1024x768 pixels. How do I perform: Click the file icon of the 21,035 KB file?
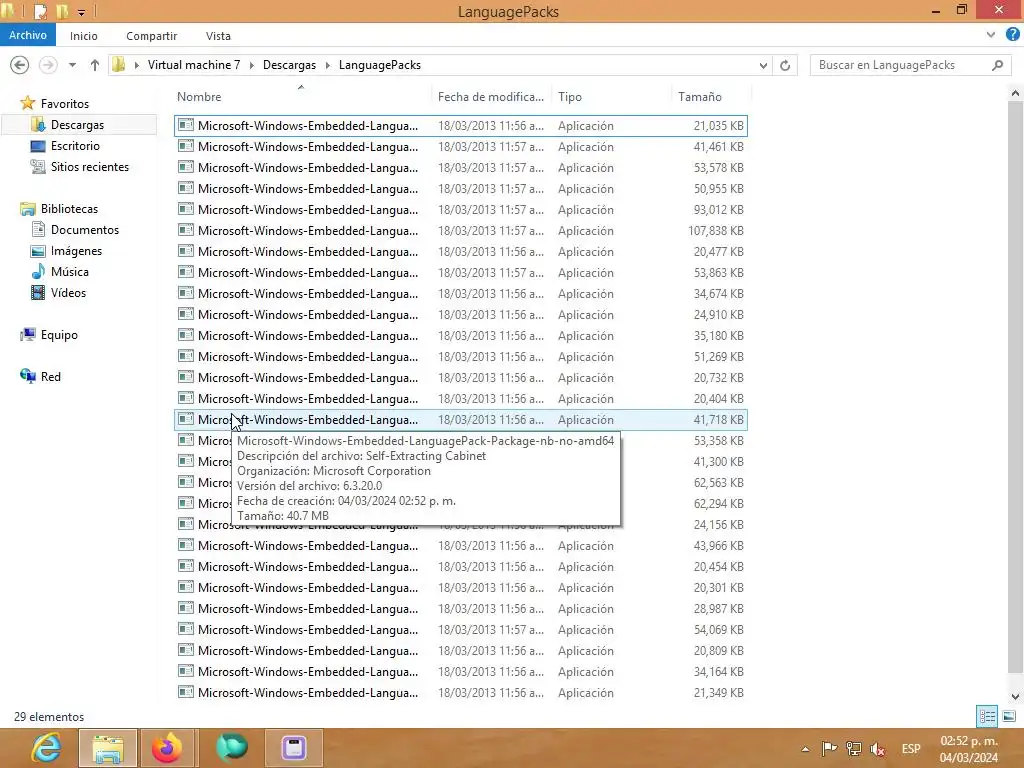click(186, 125)
